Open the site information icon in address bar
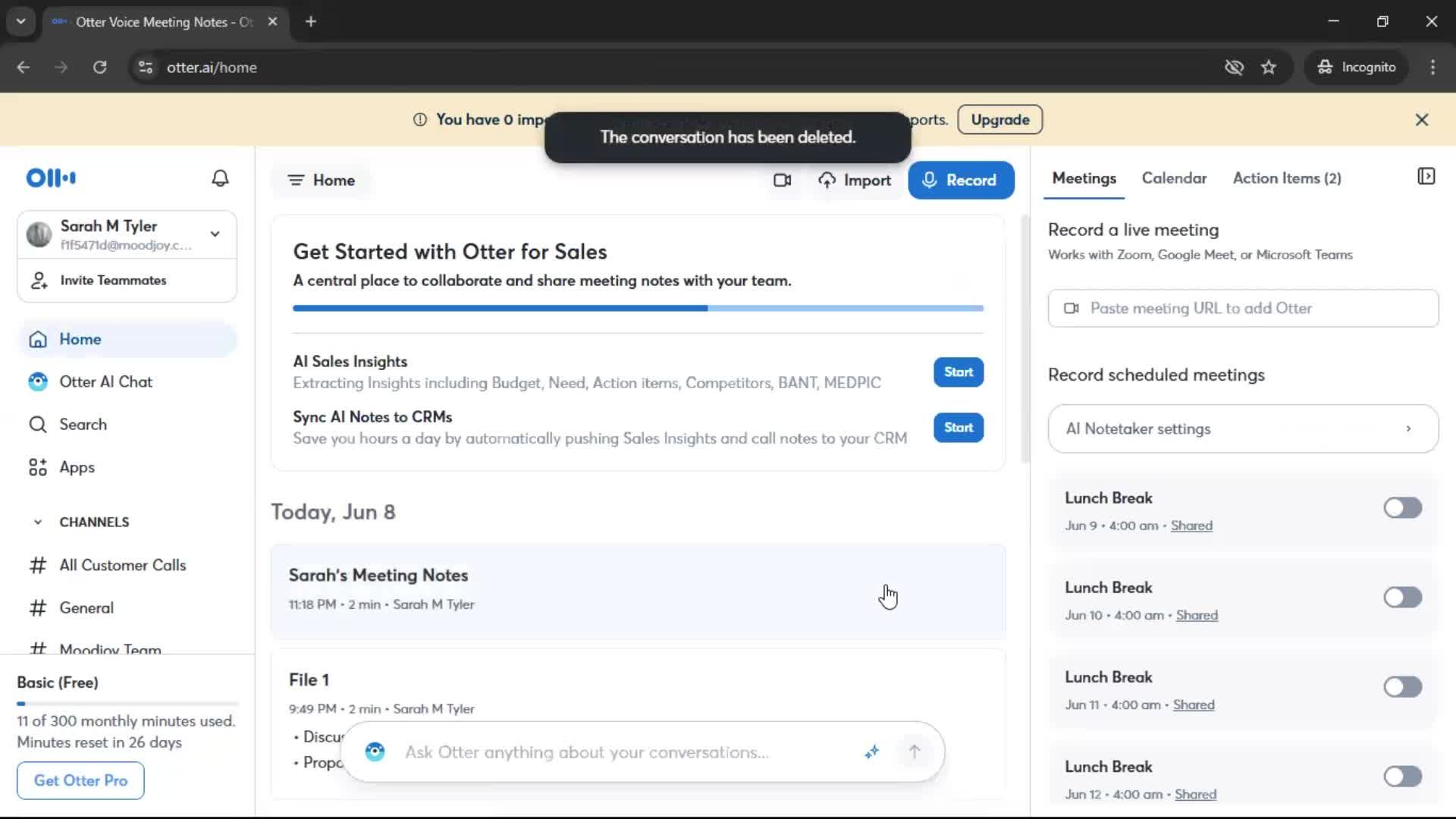 [x=145, y=67]
